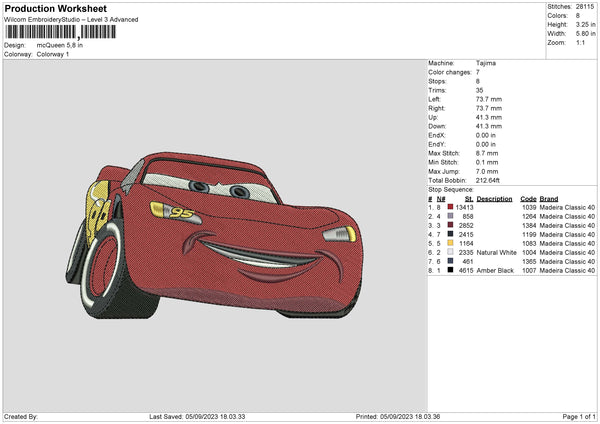The height and width of the screenshot is (424, 600).
Task: Click the barcode under the worksheet title
Action: (x=60, y=31)
